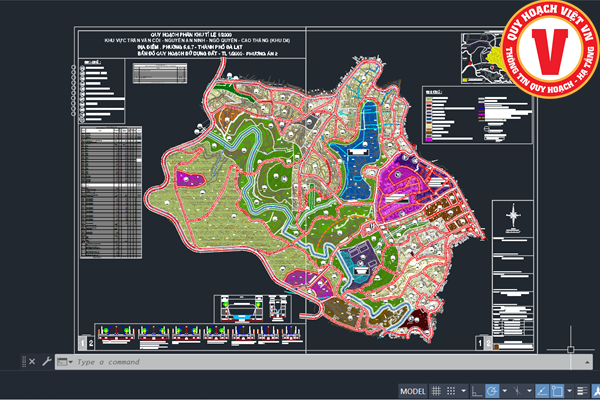
Task: Toggle the grid display in status bar
Action: tap(436, 391)
